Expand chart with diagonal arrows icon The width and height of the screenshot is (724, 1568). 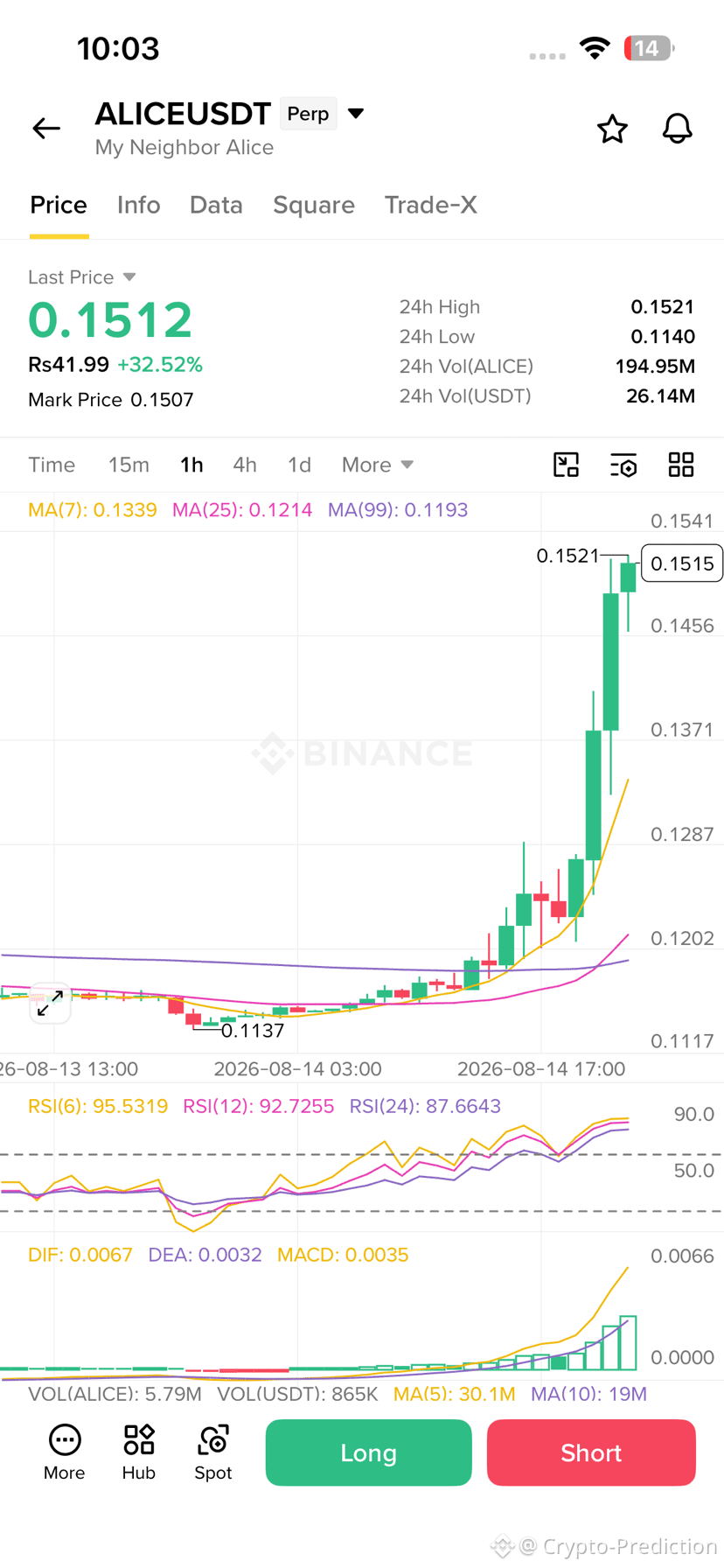pos(50,1003)
